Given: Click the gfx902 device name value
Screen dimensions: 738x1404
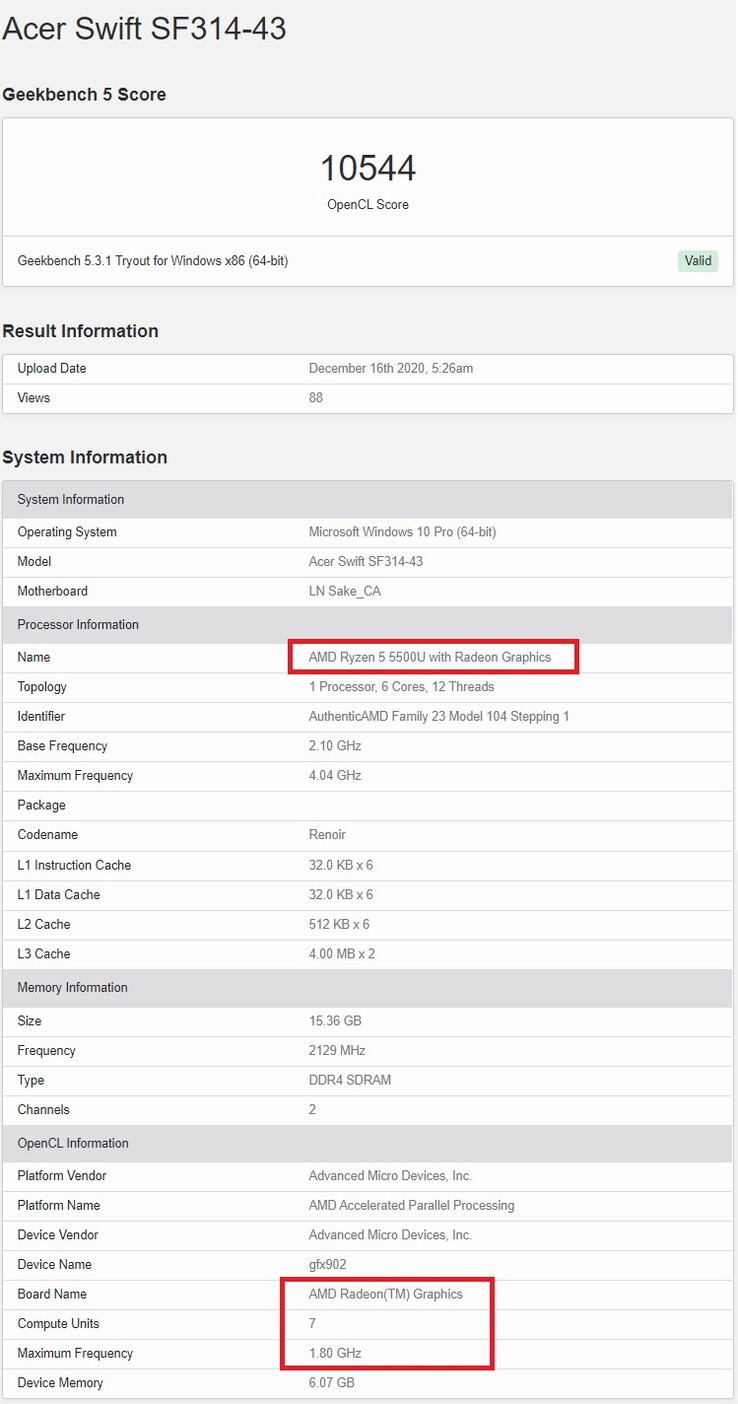Looking at the screenshot, I should pyautogui.click(x=328, y=1265).
